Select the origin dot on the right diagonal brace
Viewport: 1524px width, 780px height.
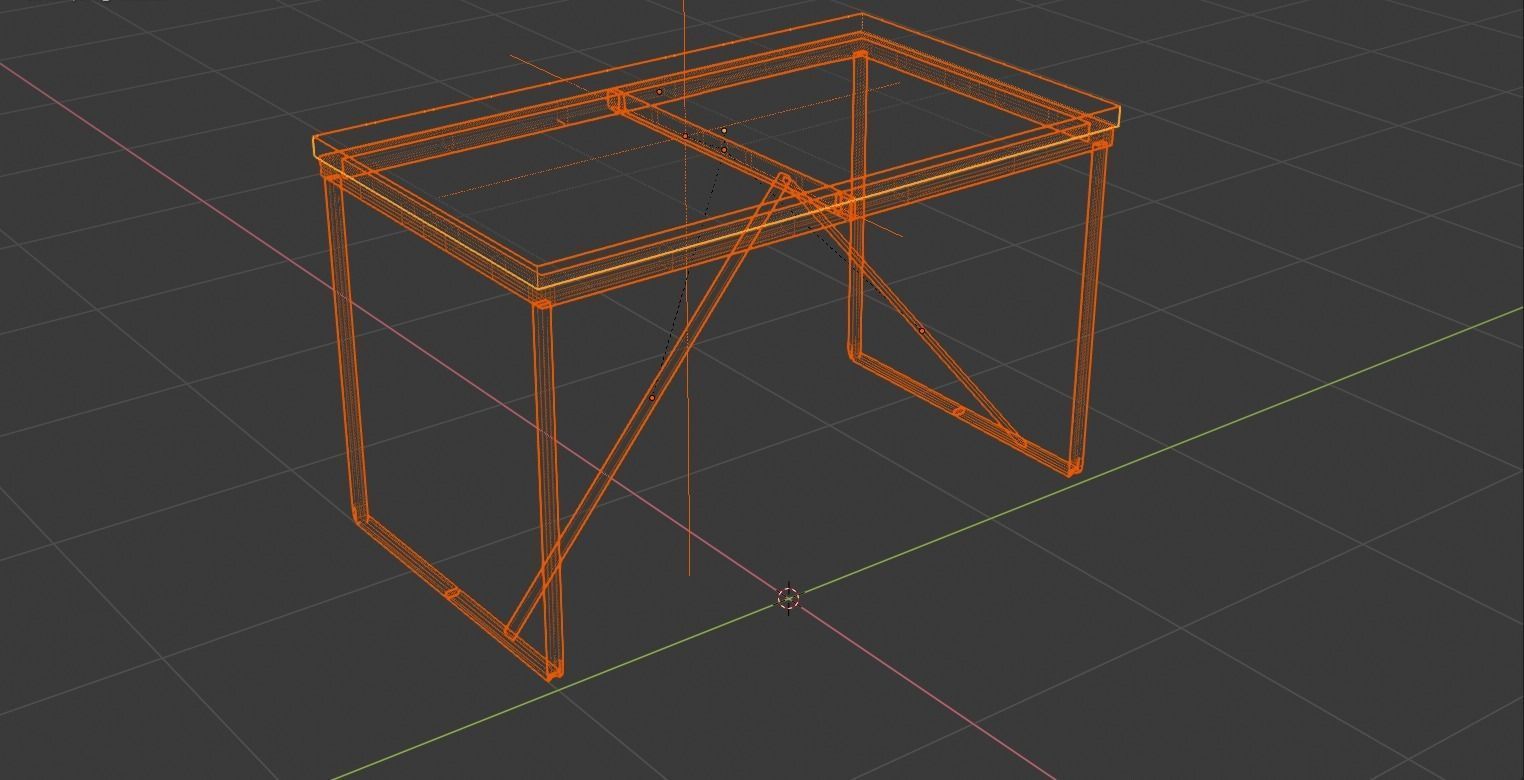pyautogui.click(x=922, y=330)
